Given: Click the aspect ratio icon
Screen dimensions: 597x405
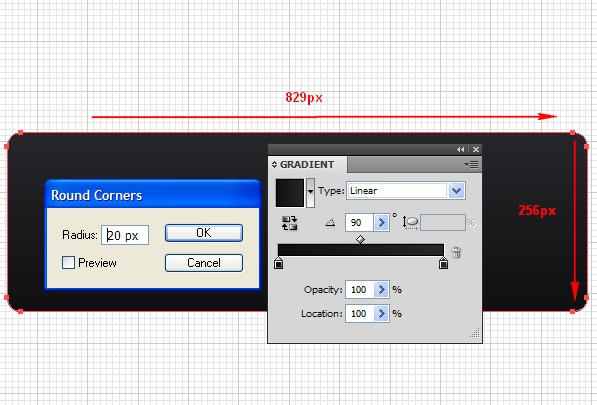Looking at the screenshot, I should click(410, 223).
